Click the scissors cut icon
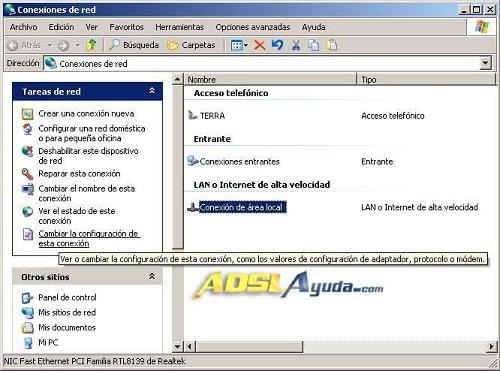Image resolution: width=500 pixels, height=371 pixels. (x=296, y=45)
